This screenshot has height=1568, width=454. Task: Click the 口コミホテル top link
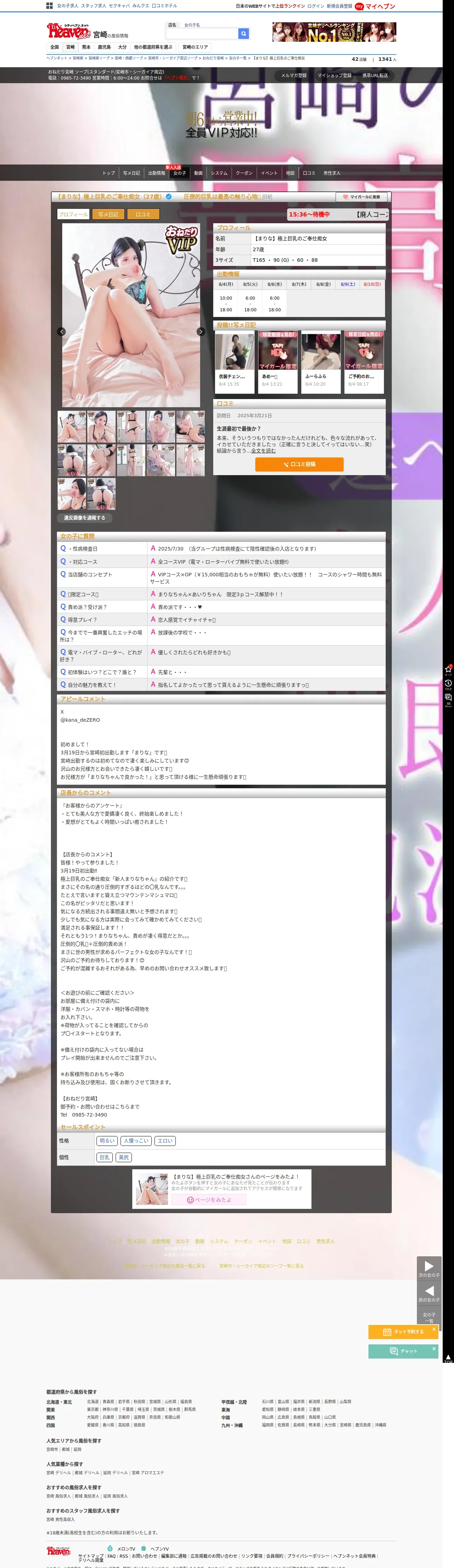(x=164, y=6)
